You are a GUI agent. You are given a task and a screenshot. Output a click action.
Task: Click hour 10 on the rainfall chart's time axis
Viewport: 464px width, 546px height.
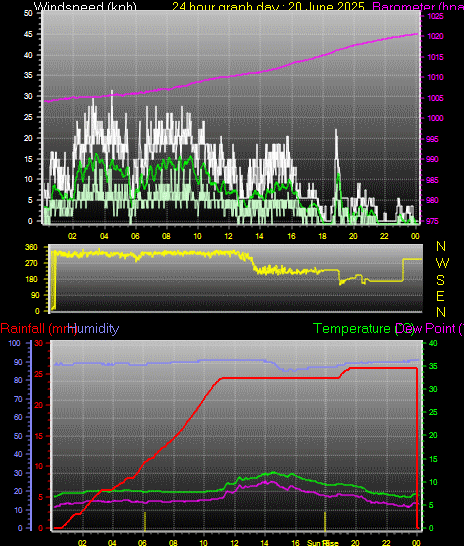click(x=203, y=543)
